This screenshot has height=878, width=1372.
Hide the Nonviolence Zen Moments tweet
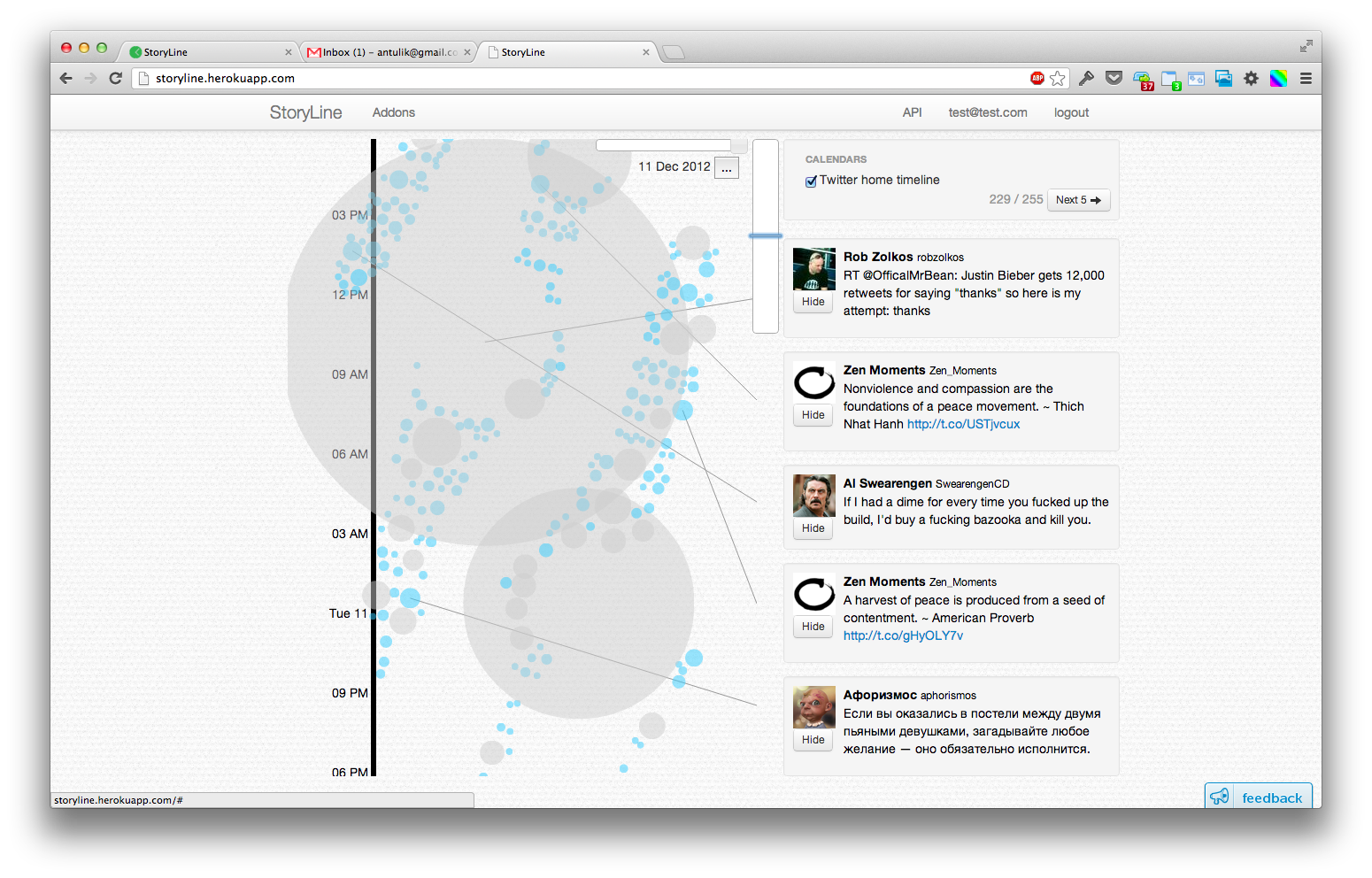(813, 415)
